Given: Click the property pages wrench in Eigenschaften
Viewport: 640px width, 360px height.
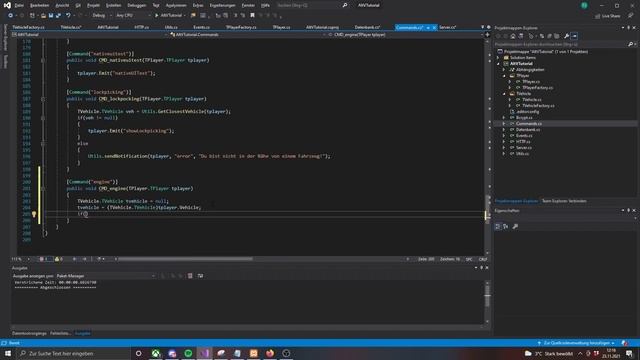Looking at the screenshot, I should pyautogui.click(x=515, y=226).
